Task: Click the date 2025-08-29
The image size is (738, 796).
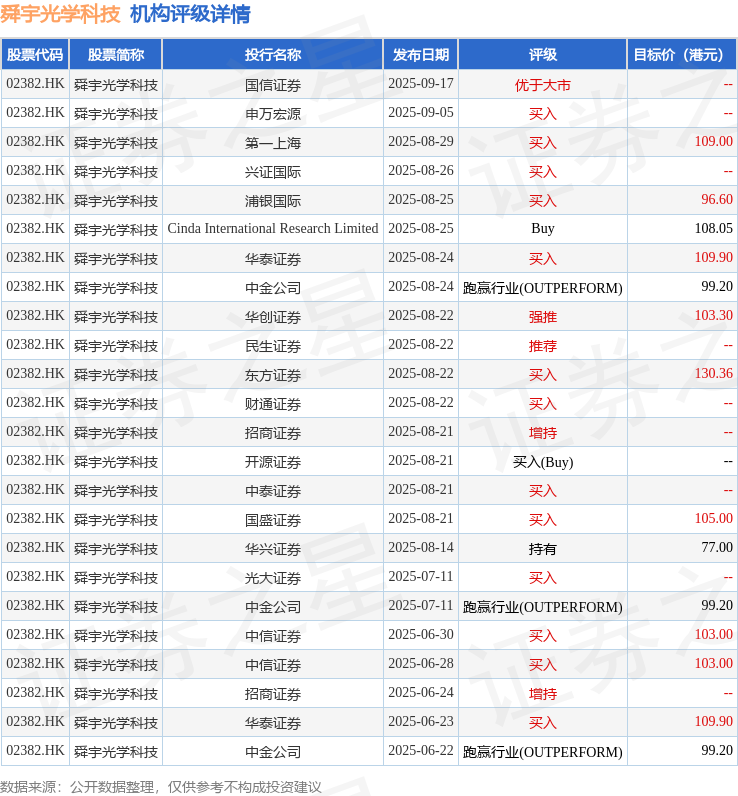Action: [421, 142]
